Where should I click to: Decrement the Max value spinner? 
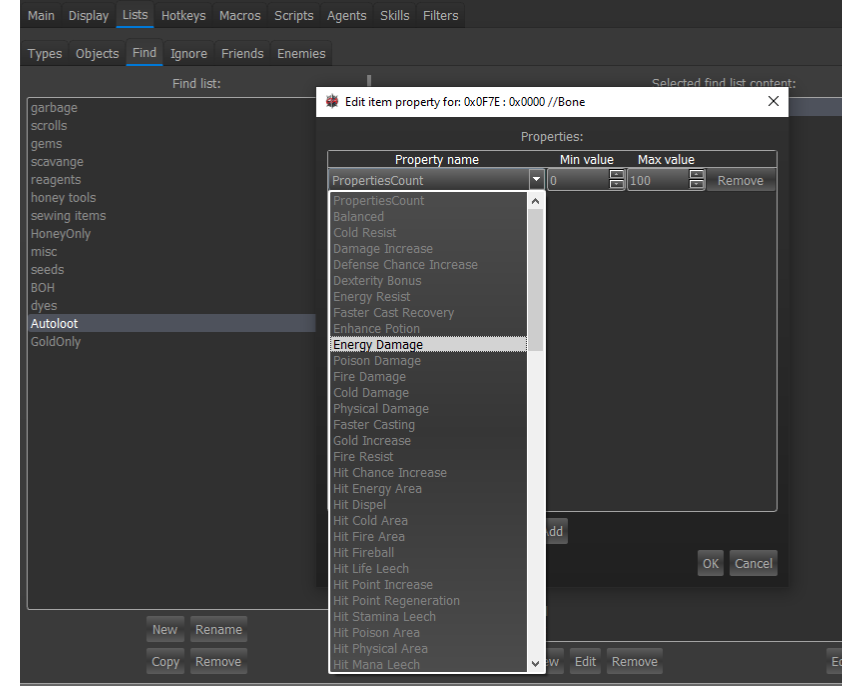697,185
